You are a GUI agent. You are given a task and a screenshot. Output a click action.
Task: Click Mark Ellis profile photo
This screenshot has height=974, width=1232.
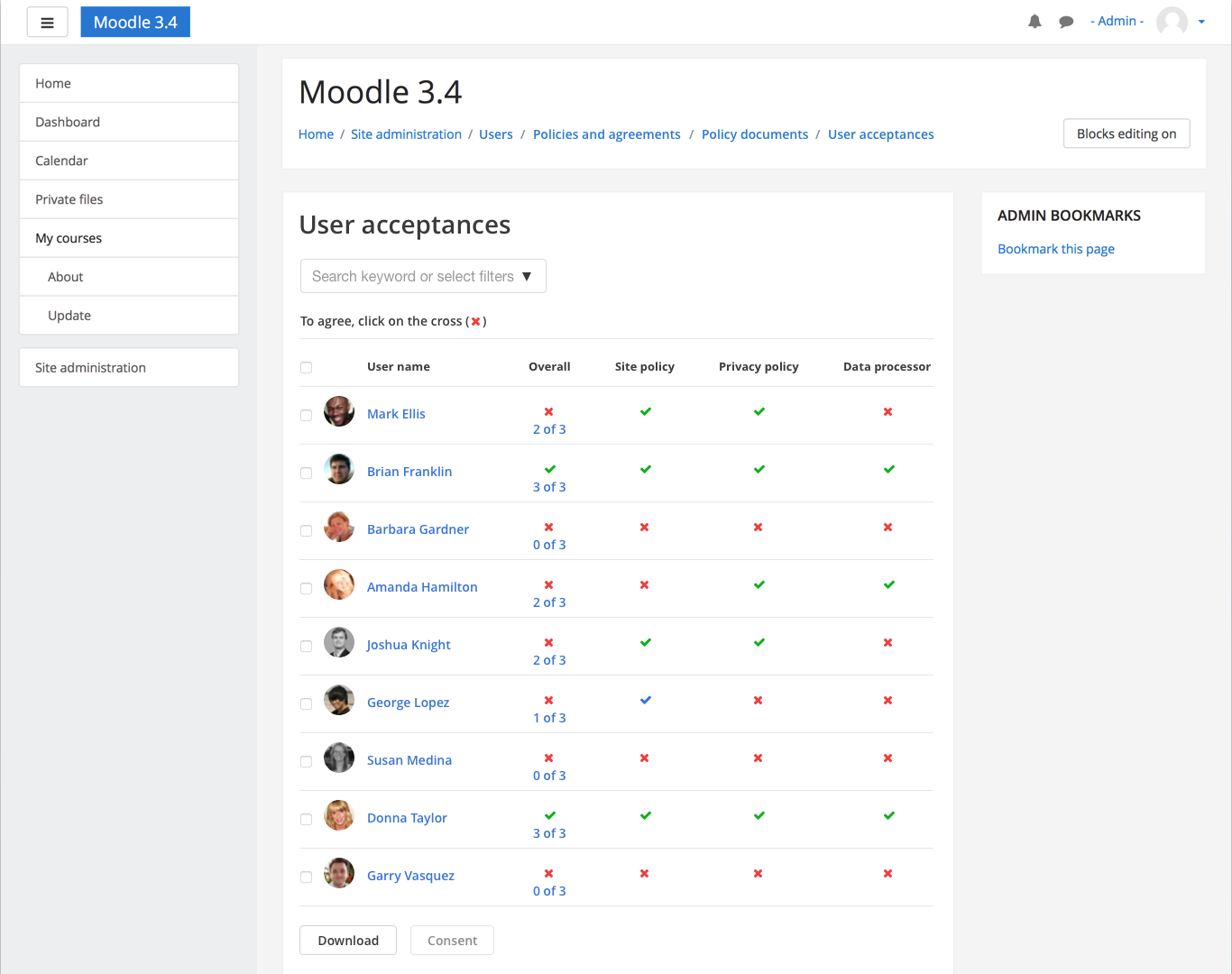(339, 411)
